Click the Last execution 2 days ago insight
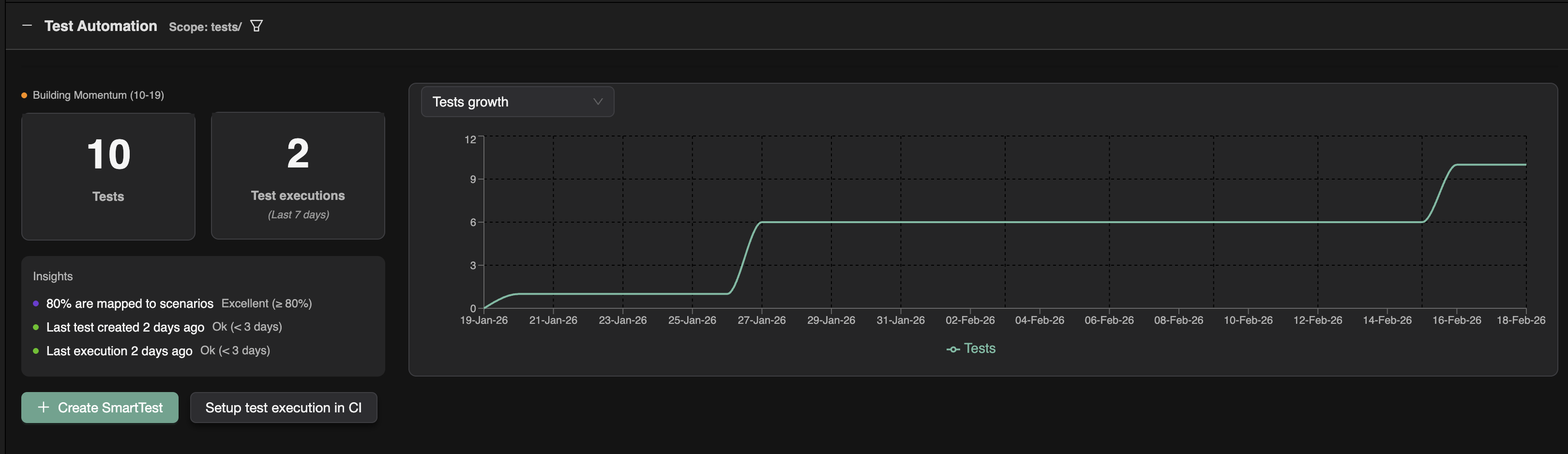Viewport: 1568px width, 454px height. (x=120, y=351)
